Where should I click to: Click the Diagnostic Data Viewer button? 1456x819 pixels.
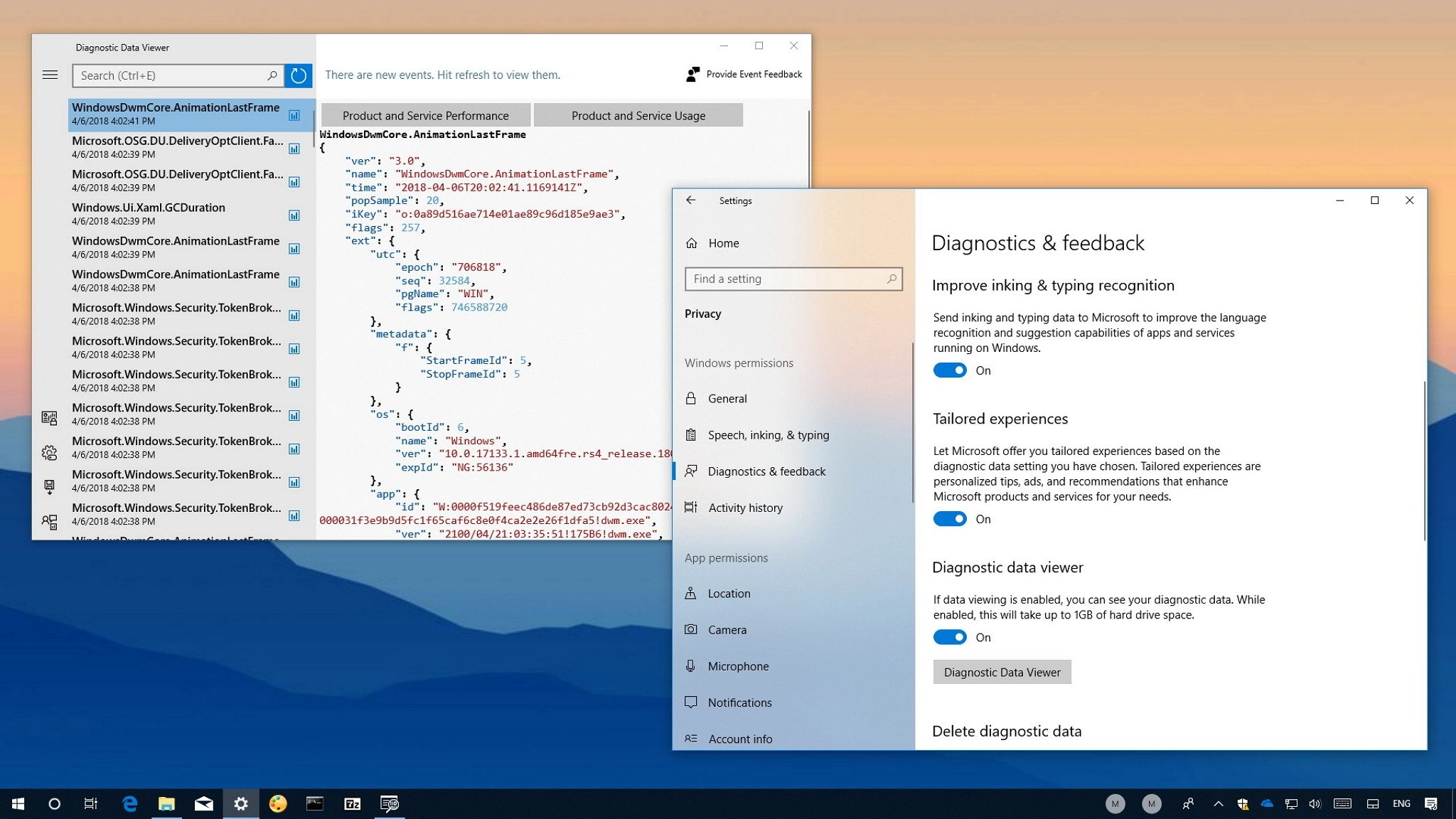click(x=1002, y=673)
